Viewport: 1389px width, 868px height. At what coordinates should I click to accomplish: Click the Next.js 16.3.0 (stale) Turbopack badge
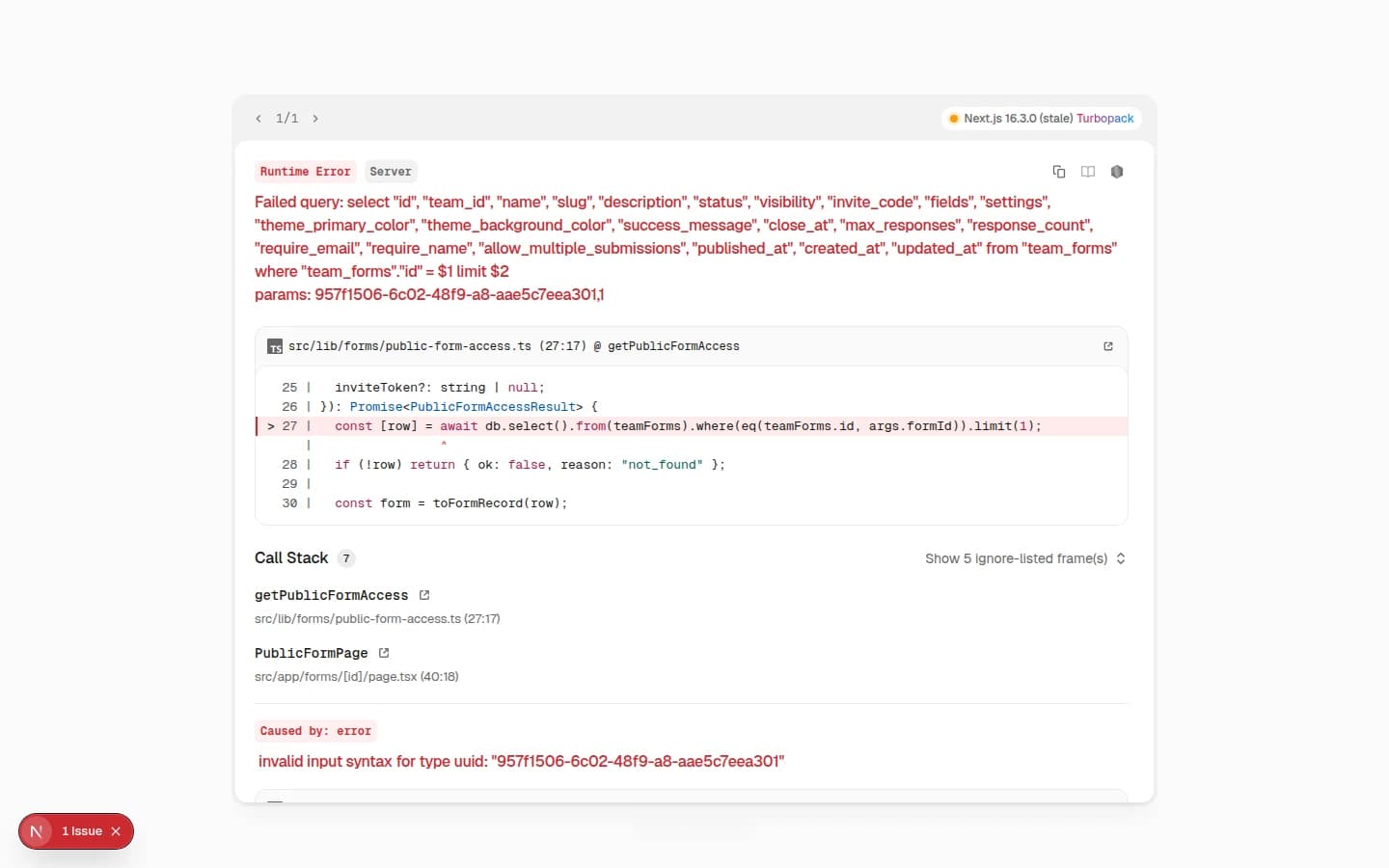pyautogui.click(x=1042, y=119)
